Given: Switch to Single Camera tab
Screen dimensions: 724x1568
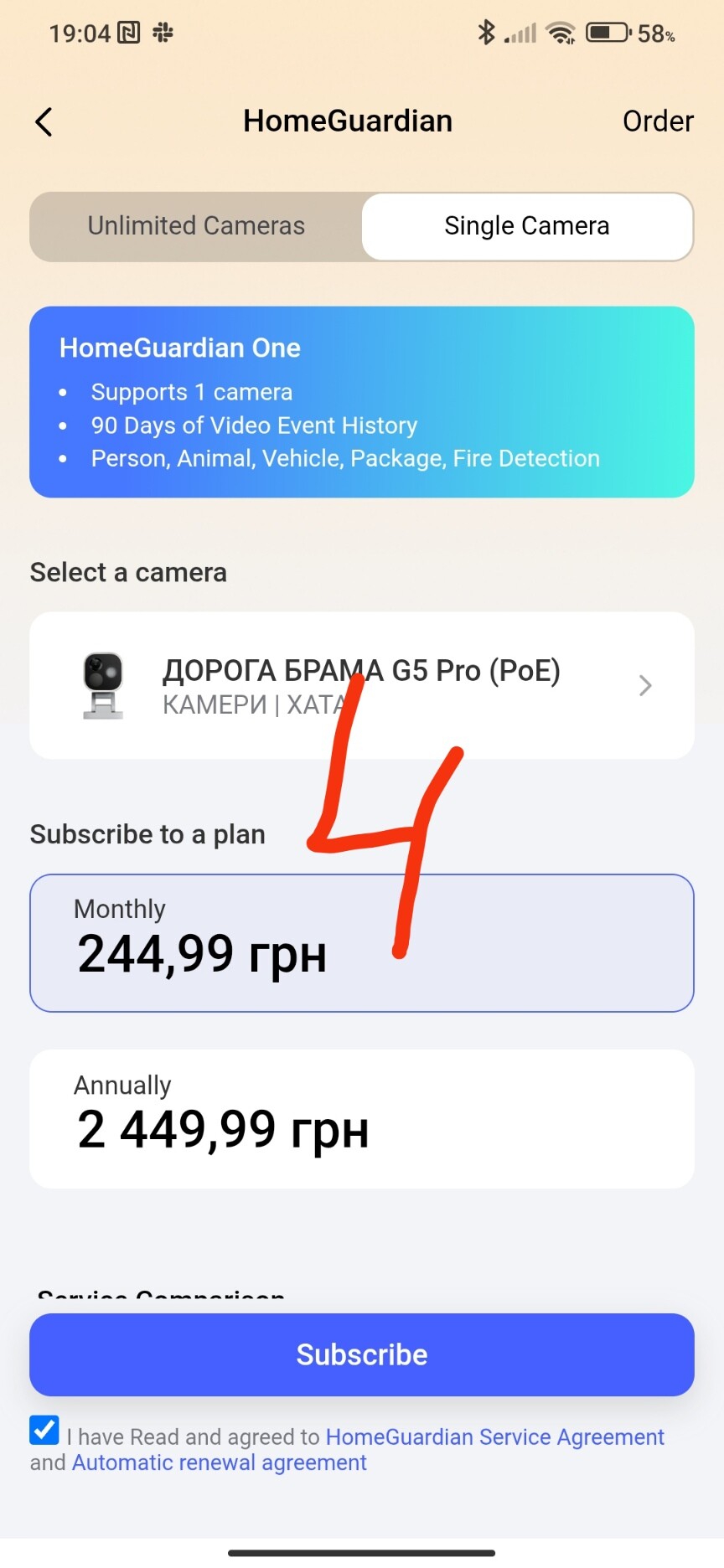Looking at the screenshot, I should (527, 226).
